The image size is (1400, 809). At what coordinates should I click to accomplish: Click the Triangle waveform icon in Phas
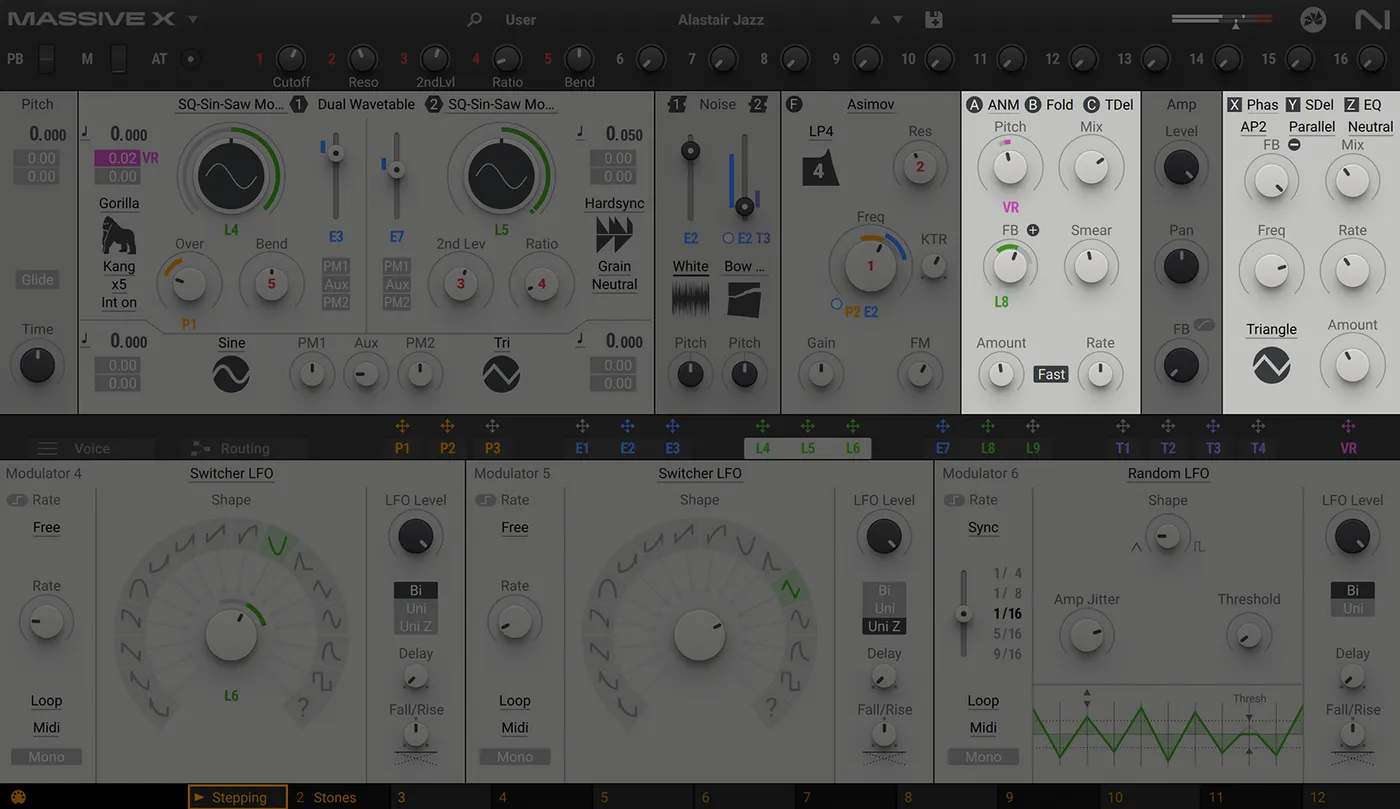(1271, 366)
